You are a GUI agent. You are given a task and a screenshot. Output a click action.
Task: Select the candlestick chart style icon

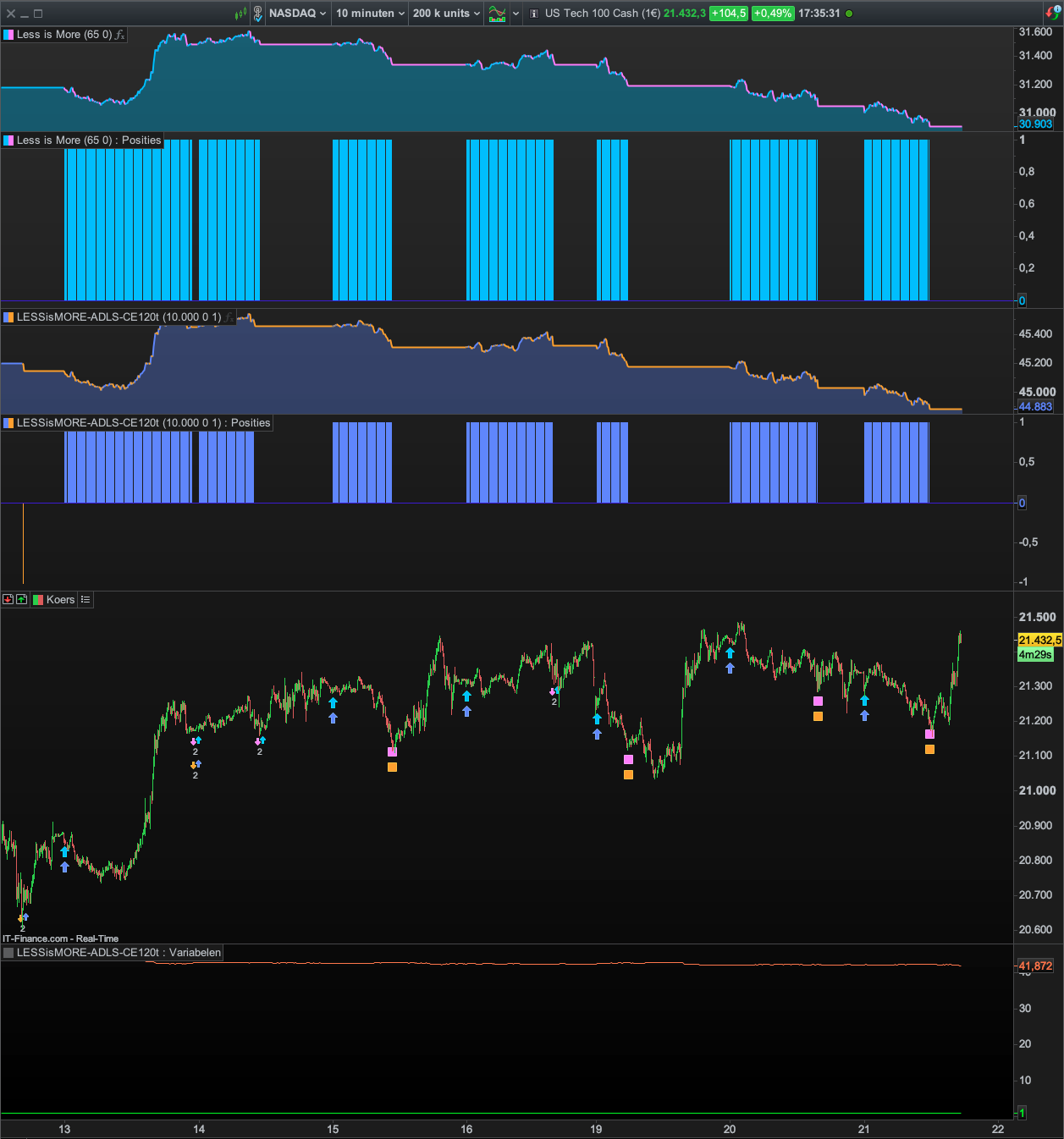pyautogui.click(x=241, y=14)
